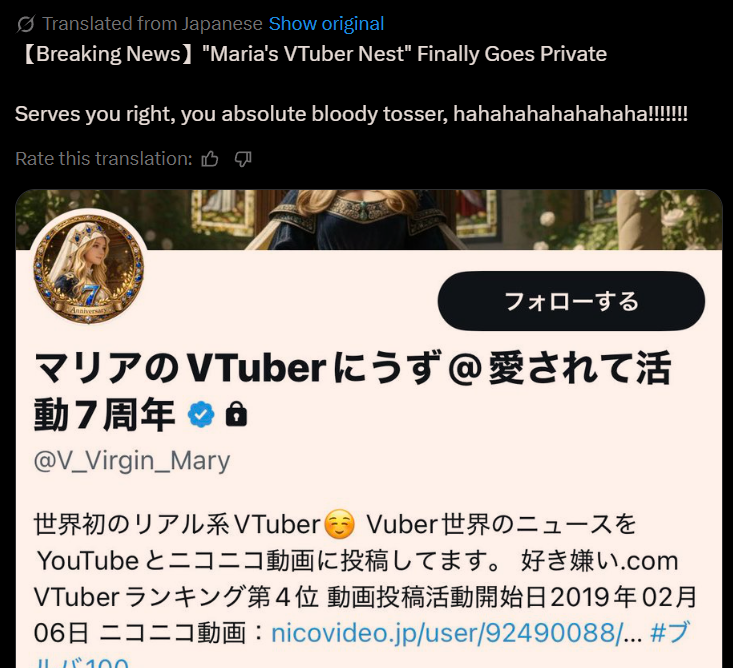Click the 2019年02月06日 date text in bio
Viewport: 733px width, 668px height.
[x=365, y=615]
